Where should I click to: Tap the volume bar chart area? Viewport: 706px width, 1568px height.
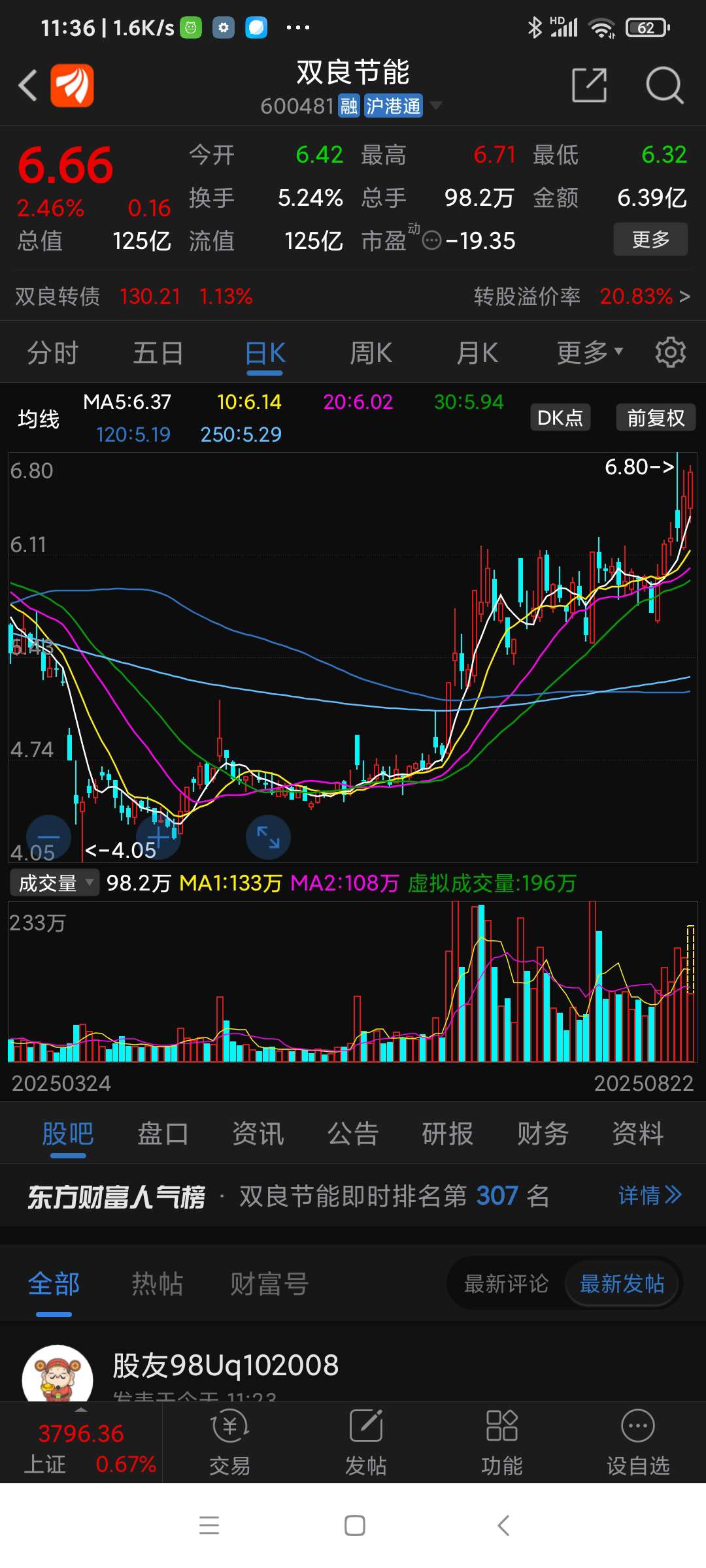[x=353, y=981]
